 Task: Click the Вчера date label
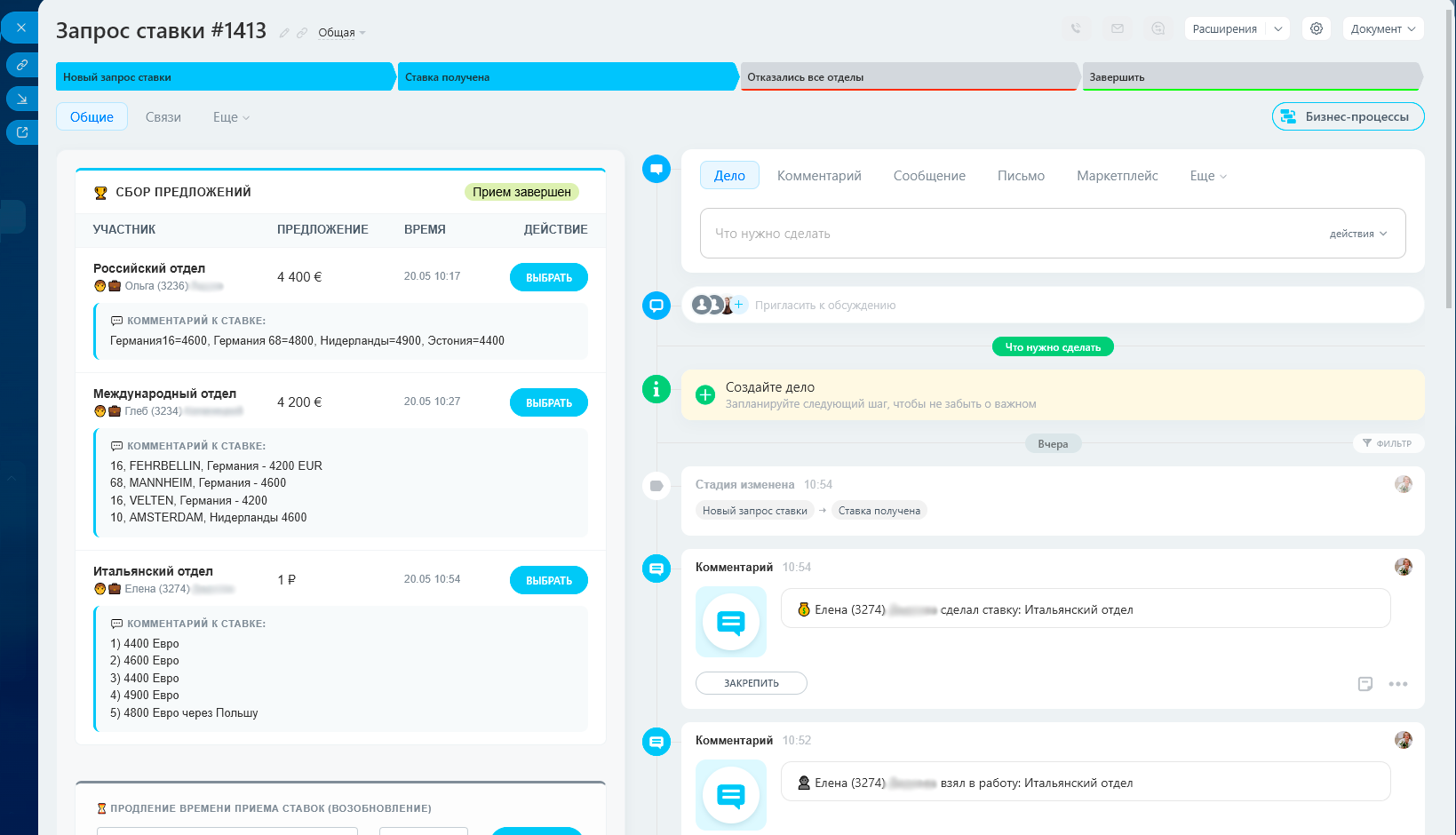(x=1053, y=444)
